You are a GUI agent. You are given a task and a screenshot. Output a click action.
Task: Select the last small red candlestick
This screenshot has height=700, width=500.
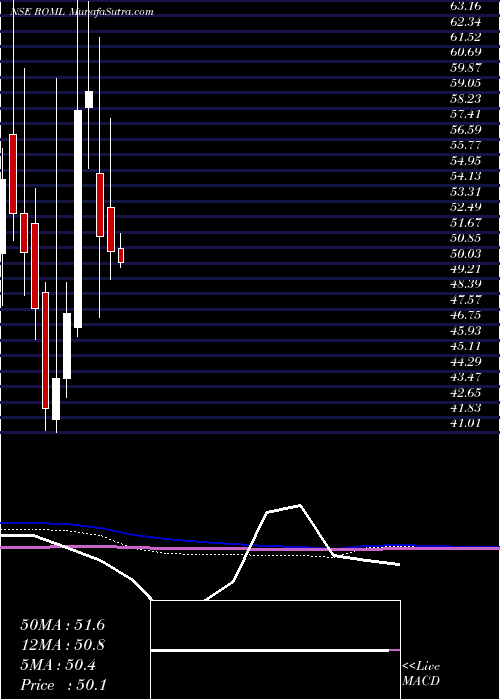point(121,255)
